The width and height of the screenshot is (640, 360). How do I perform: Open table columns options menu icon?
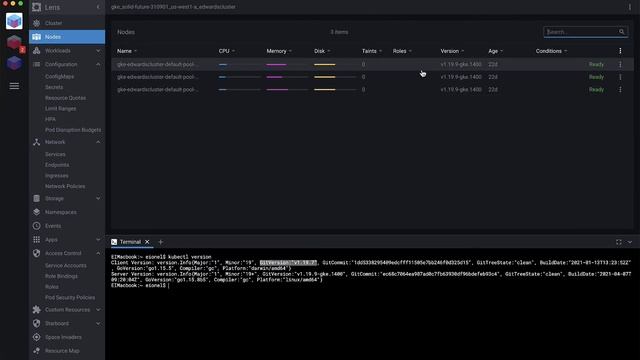coord(620,51)
